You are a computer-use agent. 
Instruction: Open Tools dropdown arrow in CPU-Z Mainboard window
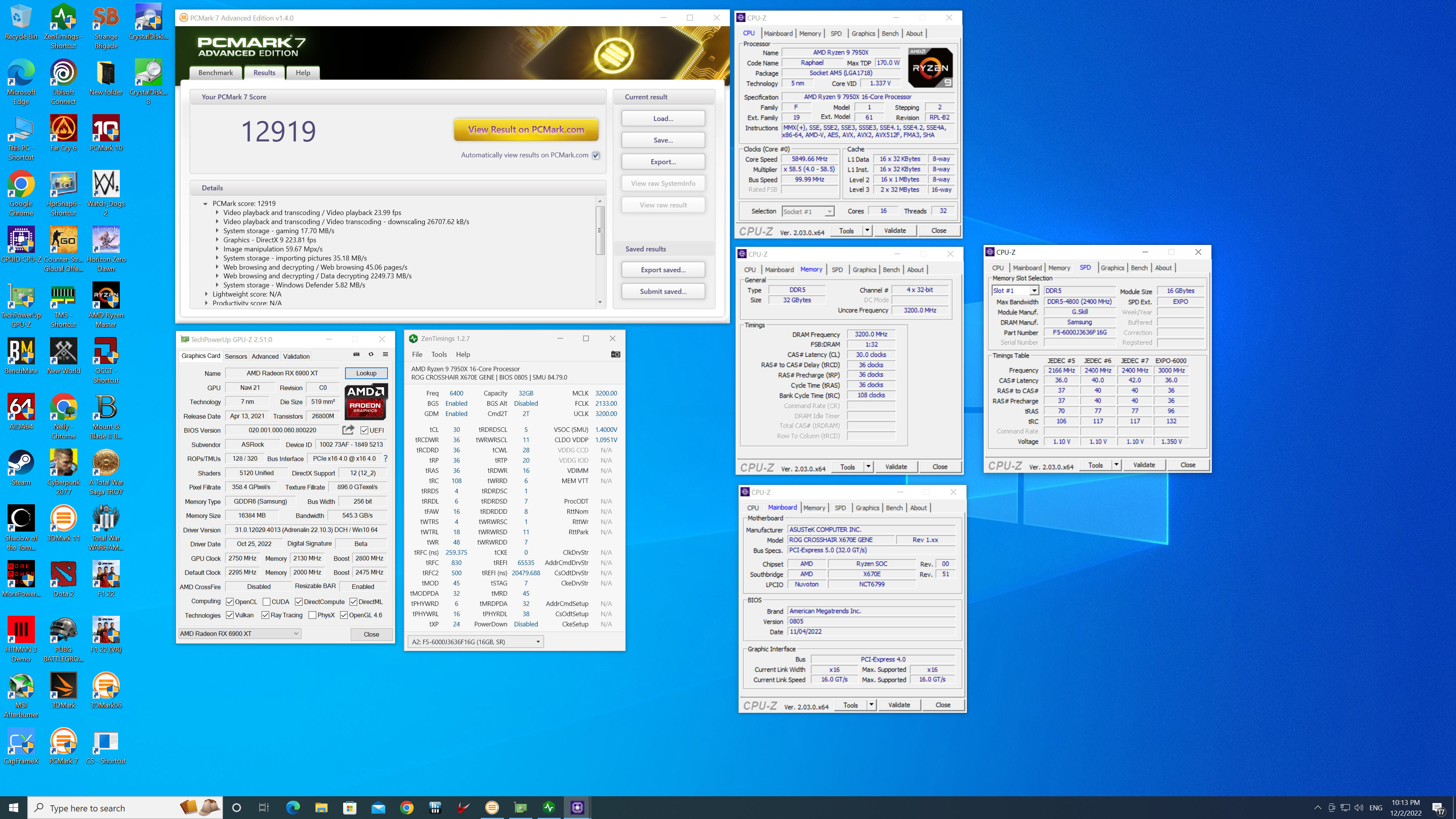point(871,705)
